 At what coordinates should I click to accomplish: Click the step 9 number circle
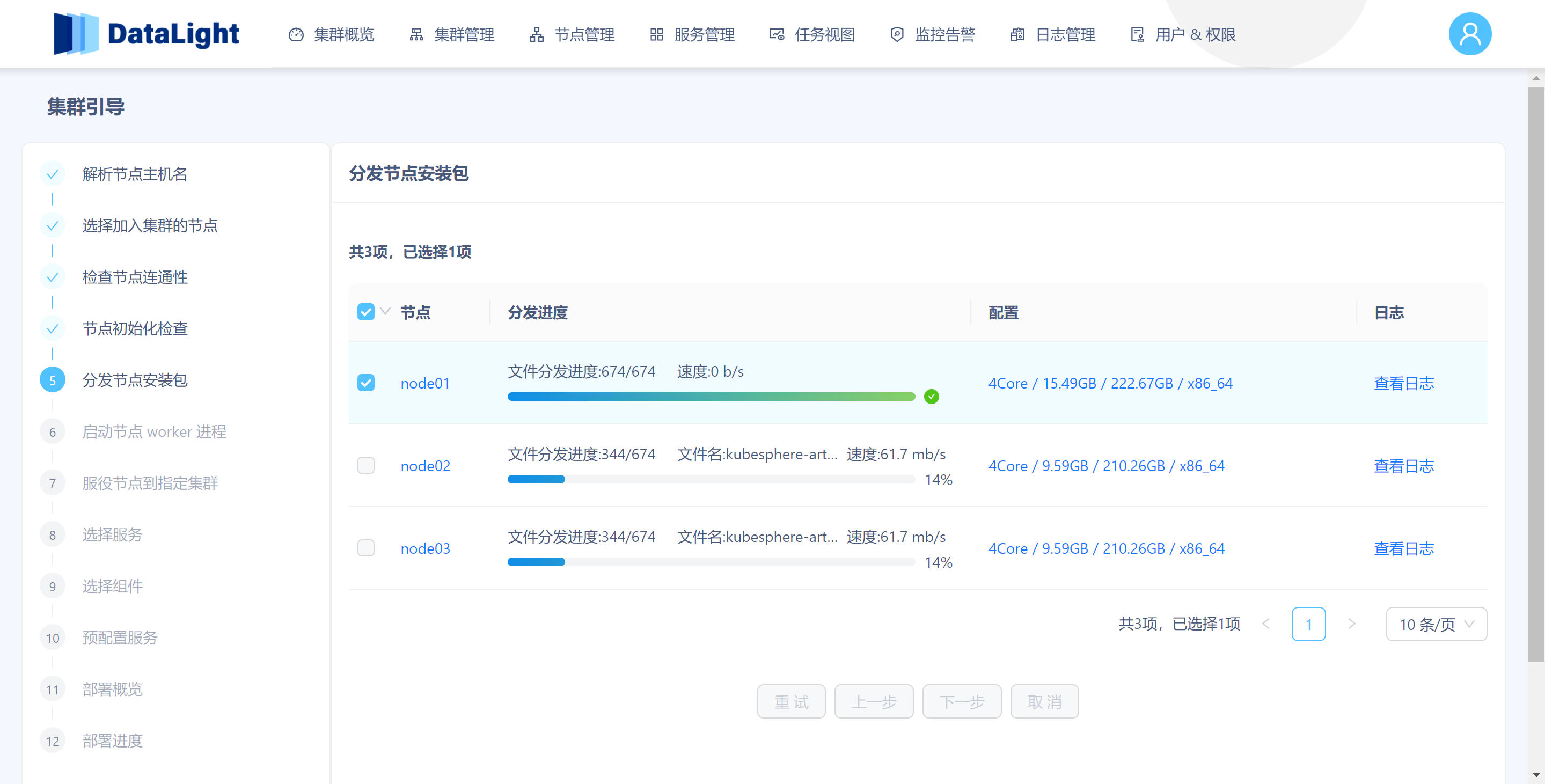[52, 587]
